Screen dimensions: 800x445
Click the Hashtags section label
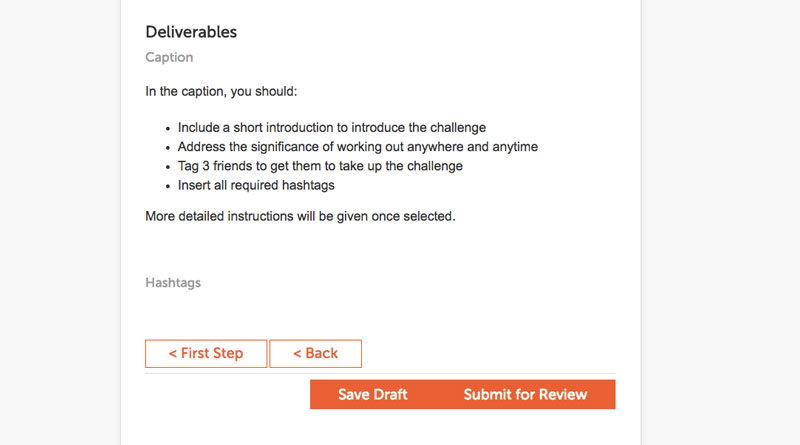click(x=173, y=283)
